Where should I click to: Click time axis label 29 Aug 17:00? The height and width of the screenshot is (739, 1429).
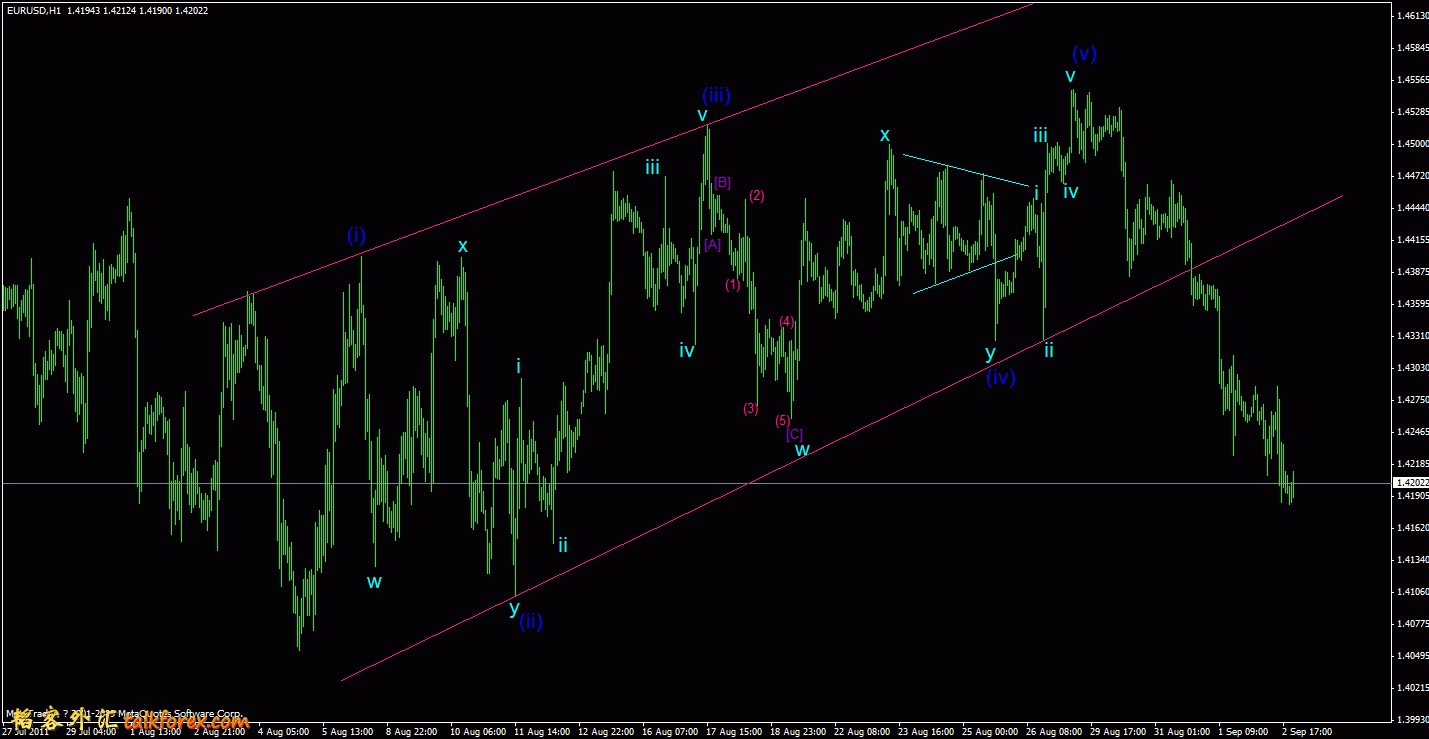[1118, 731]
